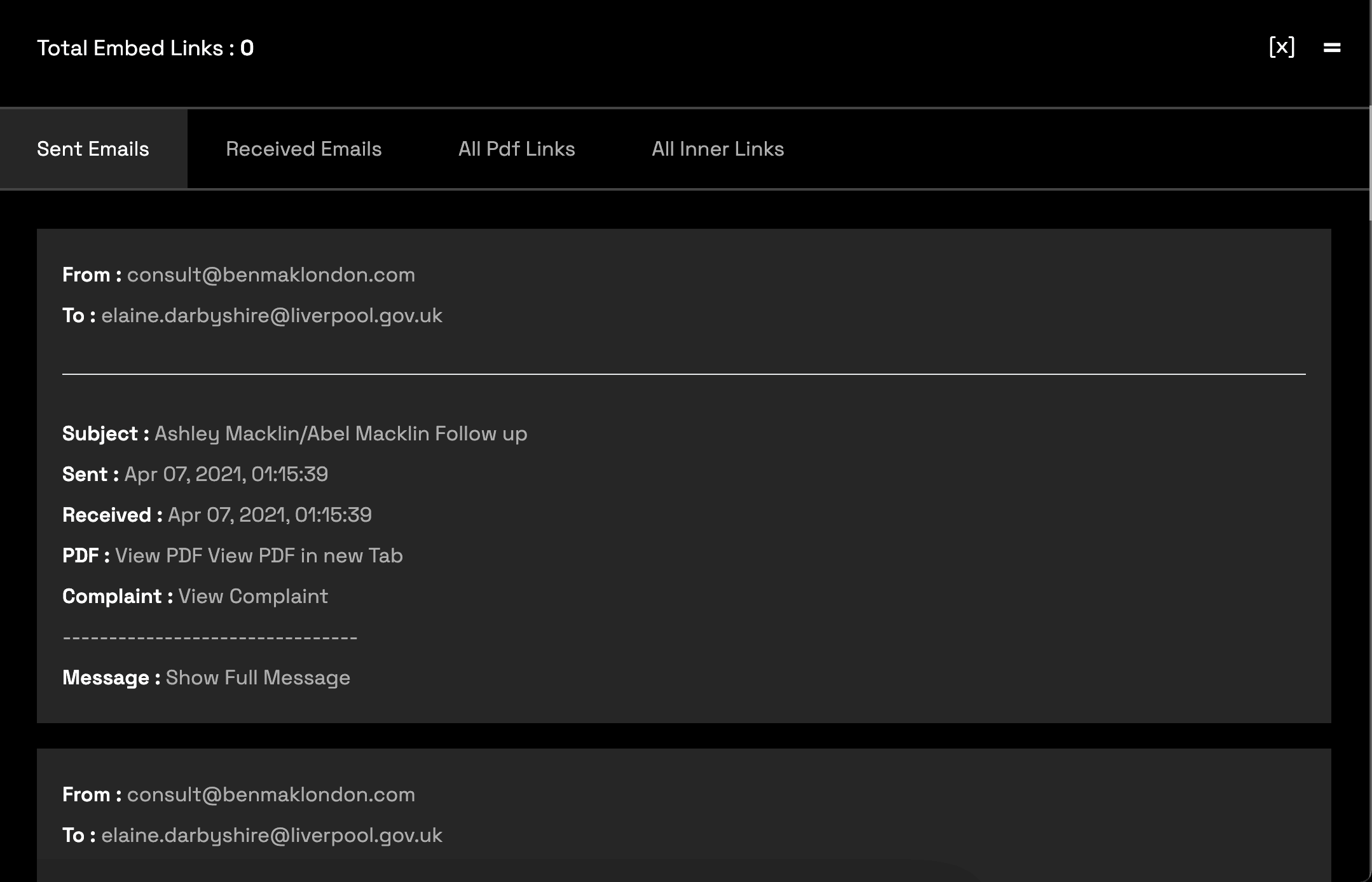Screen dimensions: 1372x882
Task: Open View PDF in new Tab link
Action: point(305,555)
